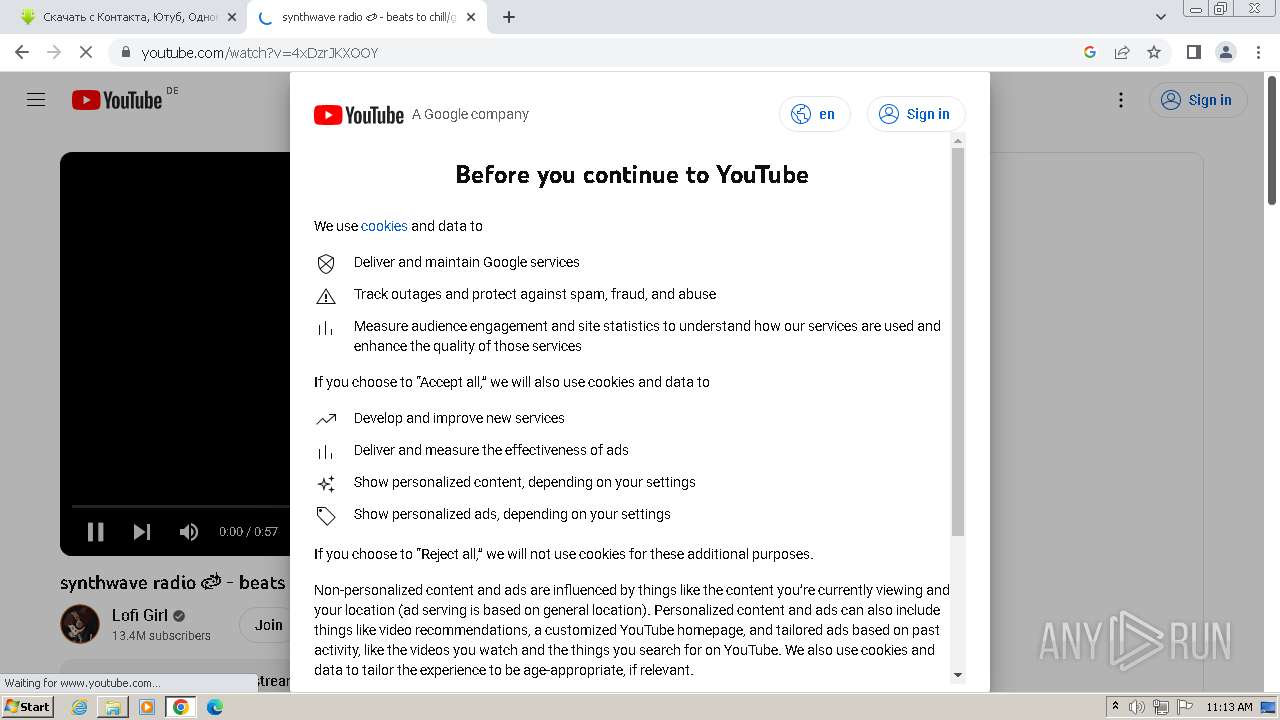
Task: Click the network icon in the system tray
Action: [1160, 707]
